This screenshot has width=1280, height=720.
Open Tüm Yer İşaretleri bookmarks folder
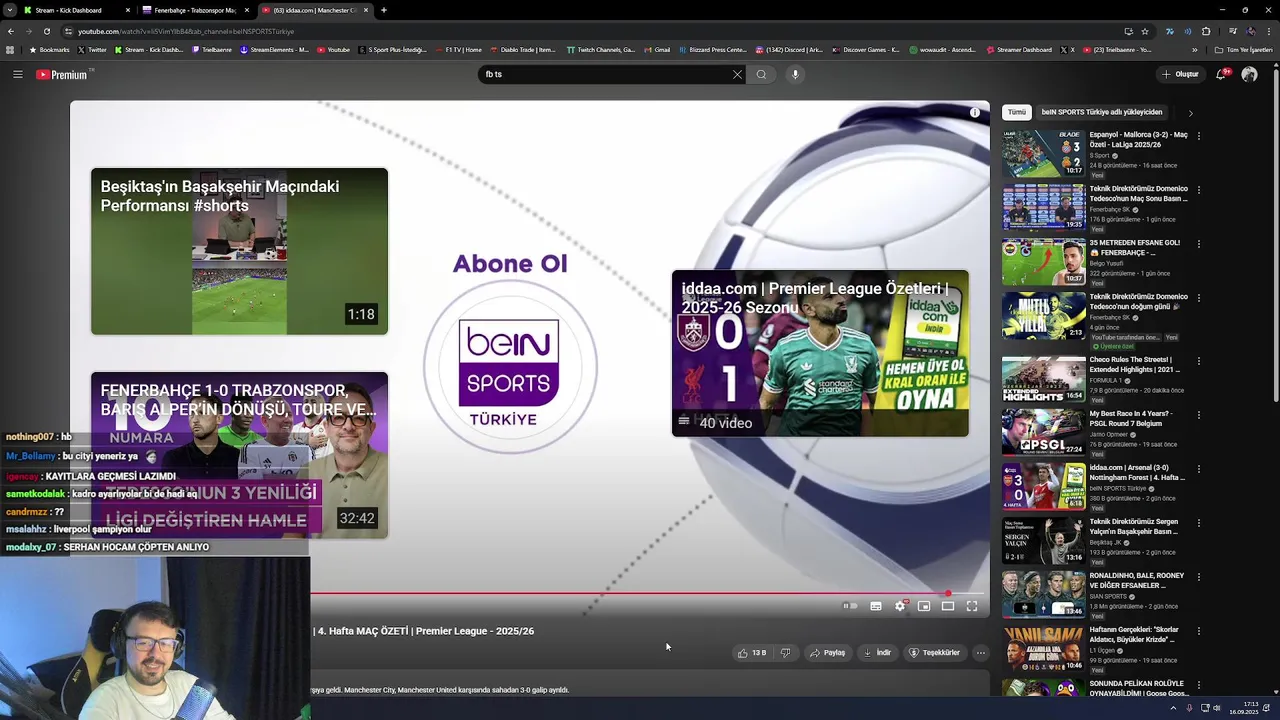coord(1244,50)
